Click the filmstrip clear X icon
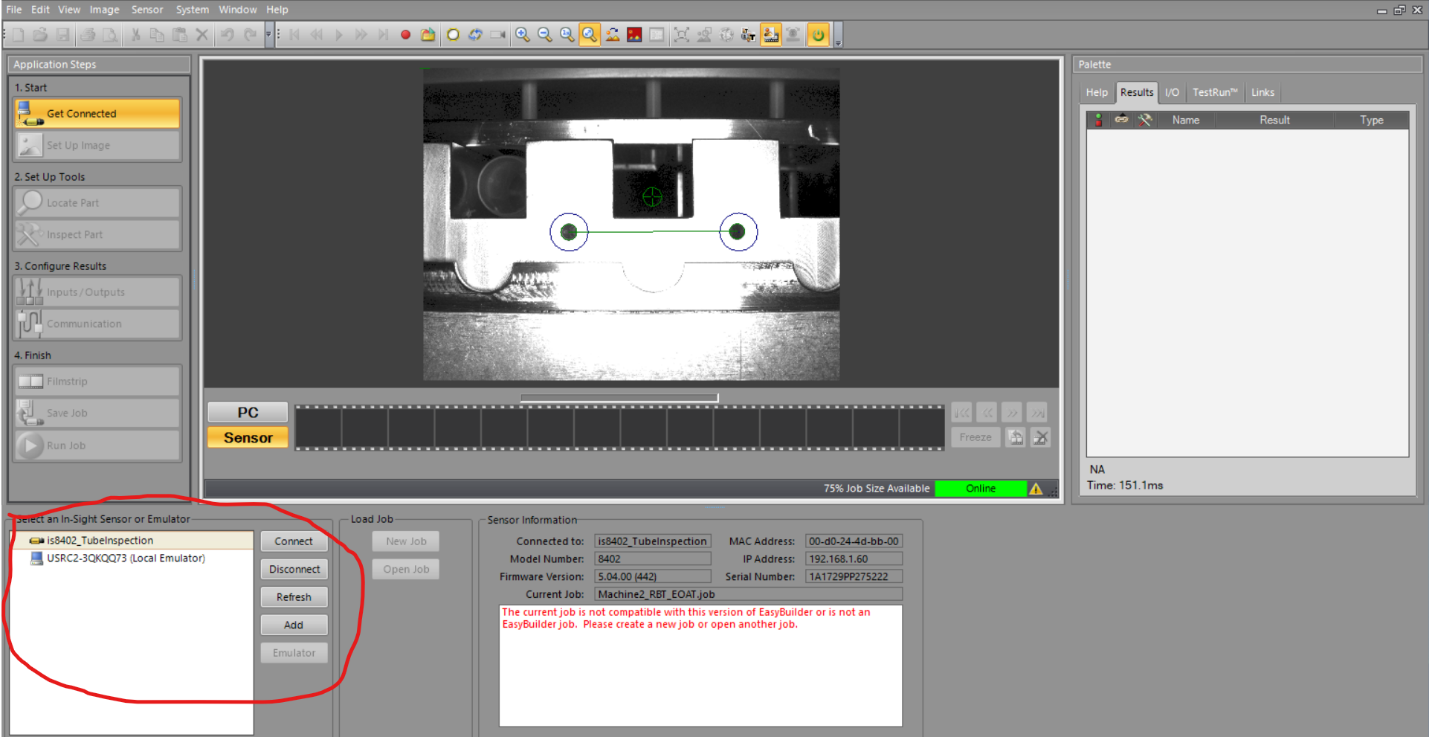Image resolution: width=1429 pixels, height=737 pixels. tap(1041, 437)
